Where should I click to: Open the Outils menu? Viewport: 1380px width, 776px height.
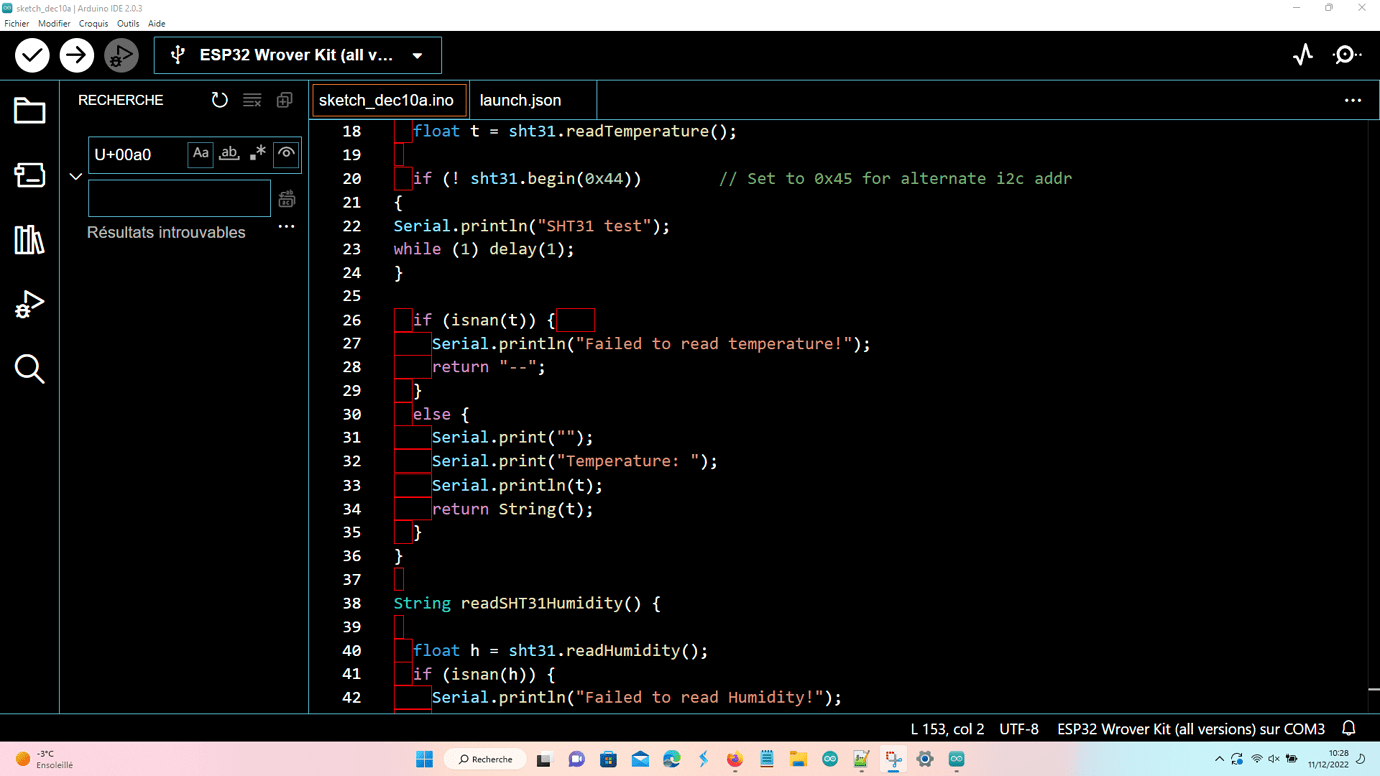coord(128,23)
